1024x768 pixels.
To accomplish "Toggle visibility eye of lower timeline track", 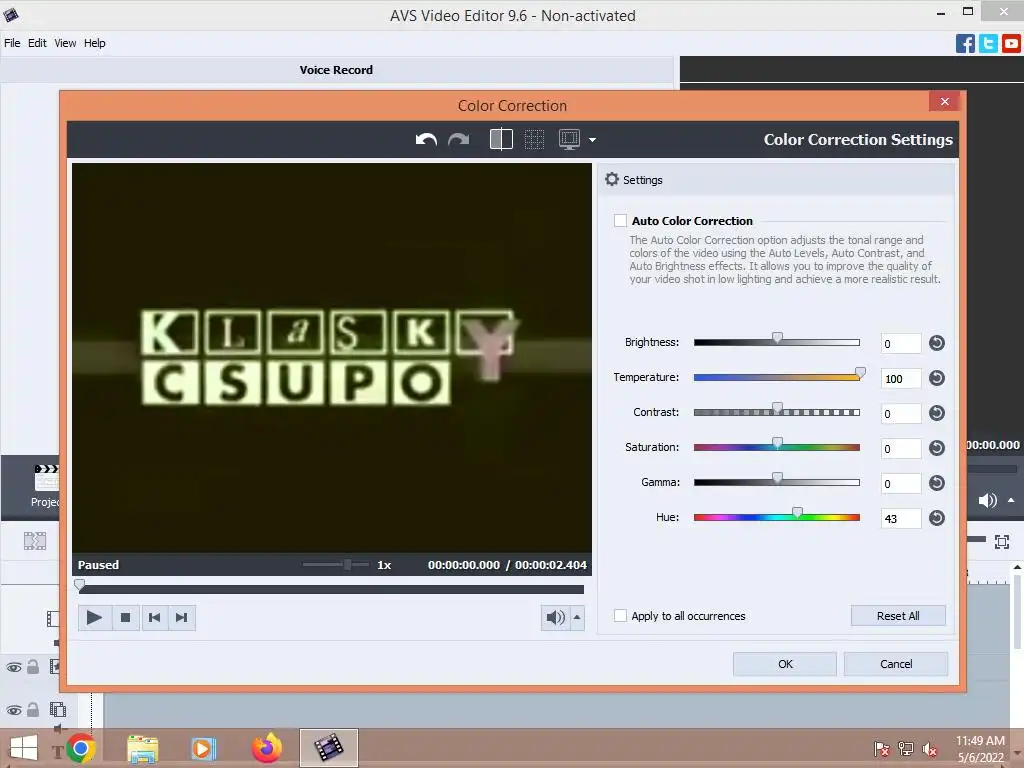I will tap(14, 710).
